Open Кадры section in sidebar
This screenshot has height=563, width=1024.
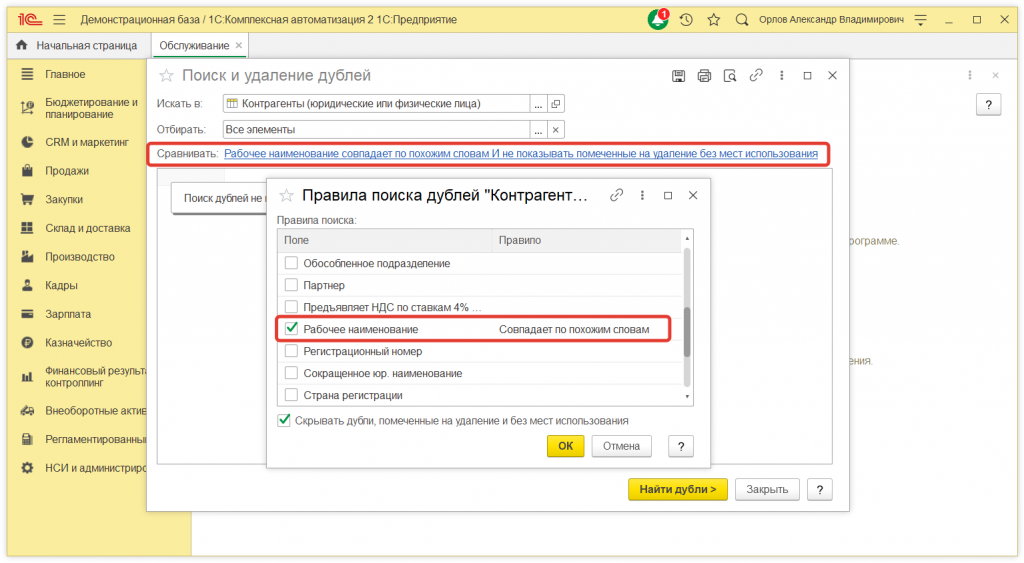click(61, 285)
